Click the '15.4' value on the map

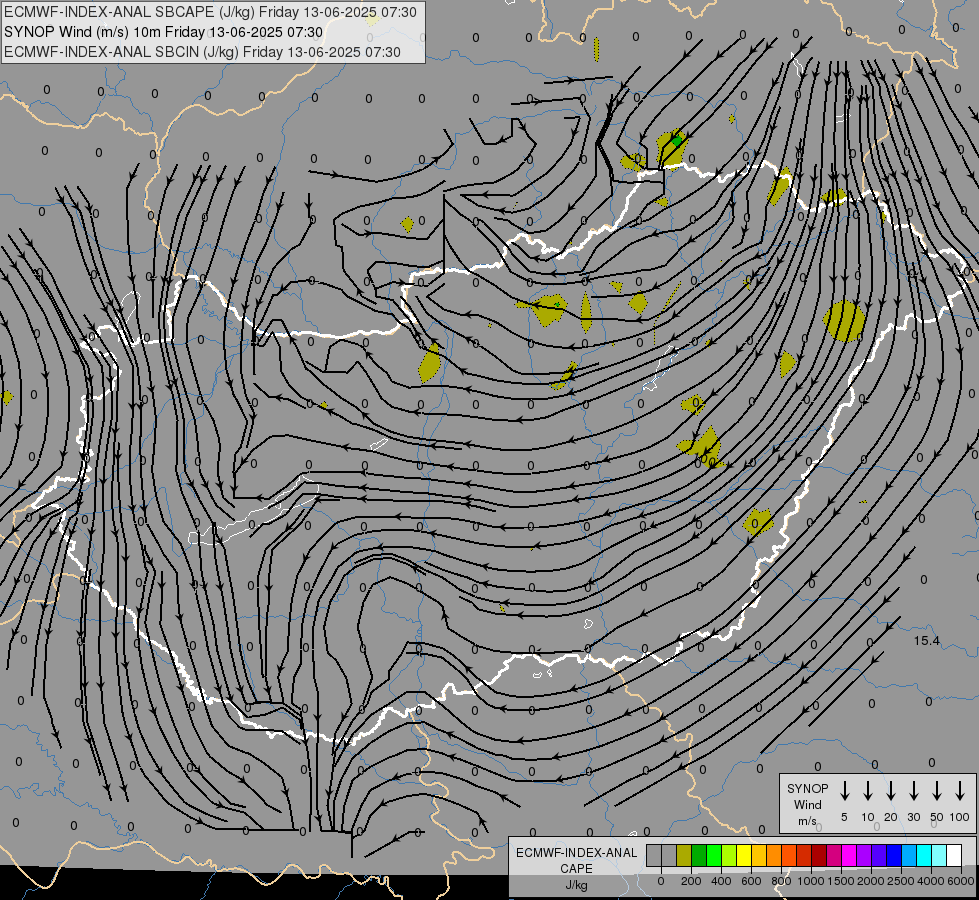coord(927,641)
